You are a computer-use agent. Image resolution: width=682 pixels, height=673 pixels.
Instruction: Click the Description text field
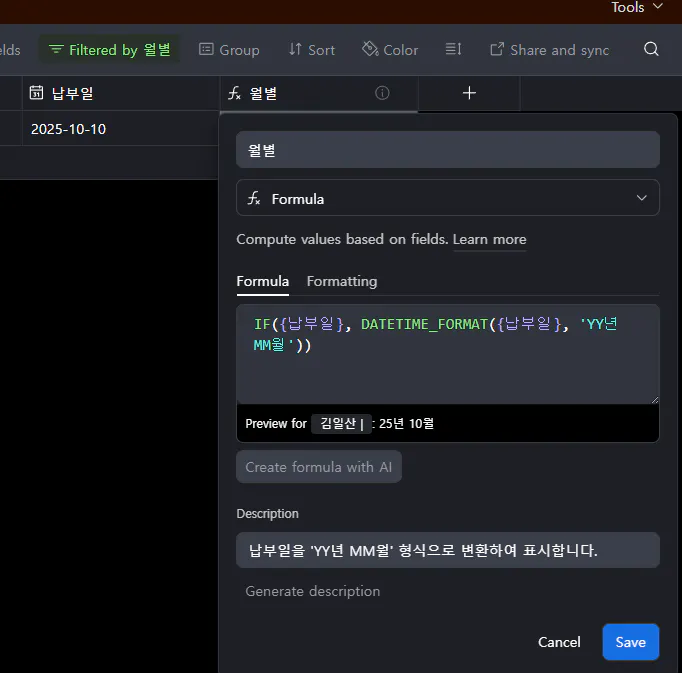[x=448, y=550]
